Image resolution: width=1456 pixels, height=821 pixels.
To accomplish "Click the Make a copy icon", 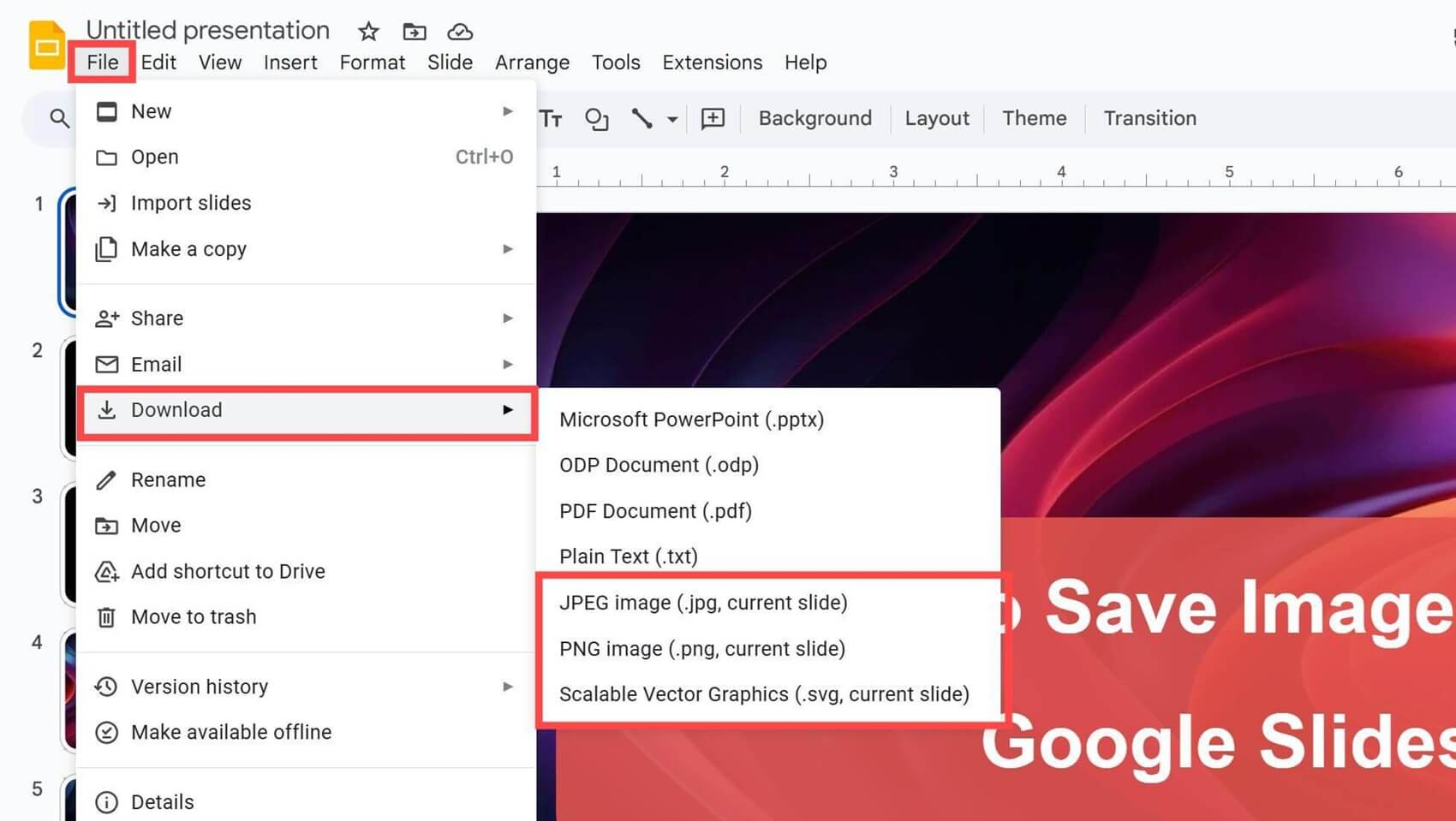I will coord(106,249).
